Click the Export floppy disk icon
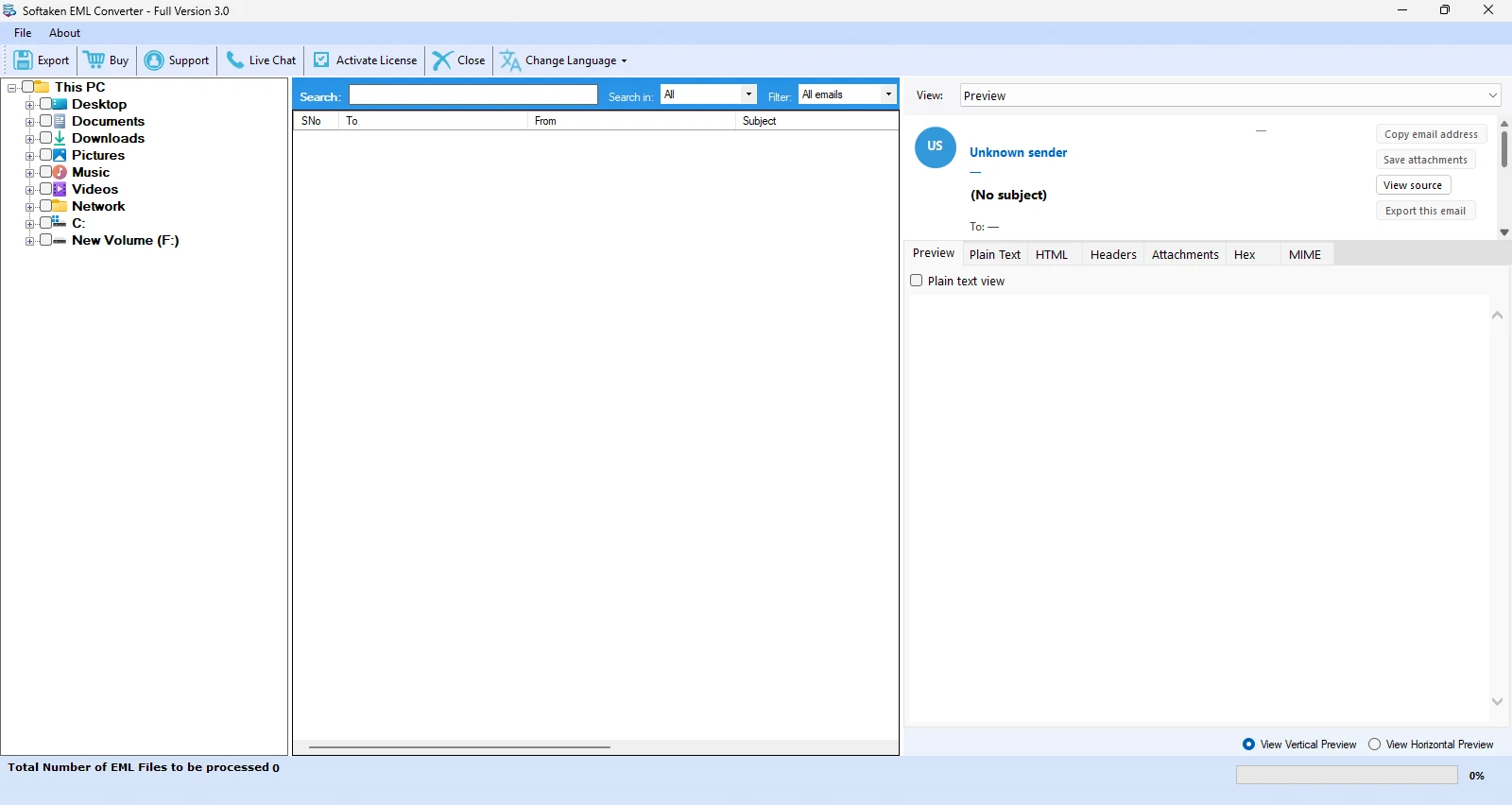 click(23, 60)
